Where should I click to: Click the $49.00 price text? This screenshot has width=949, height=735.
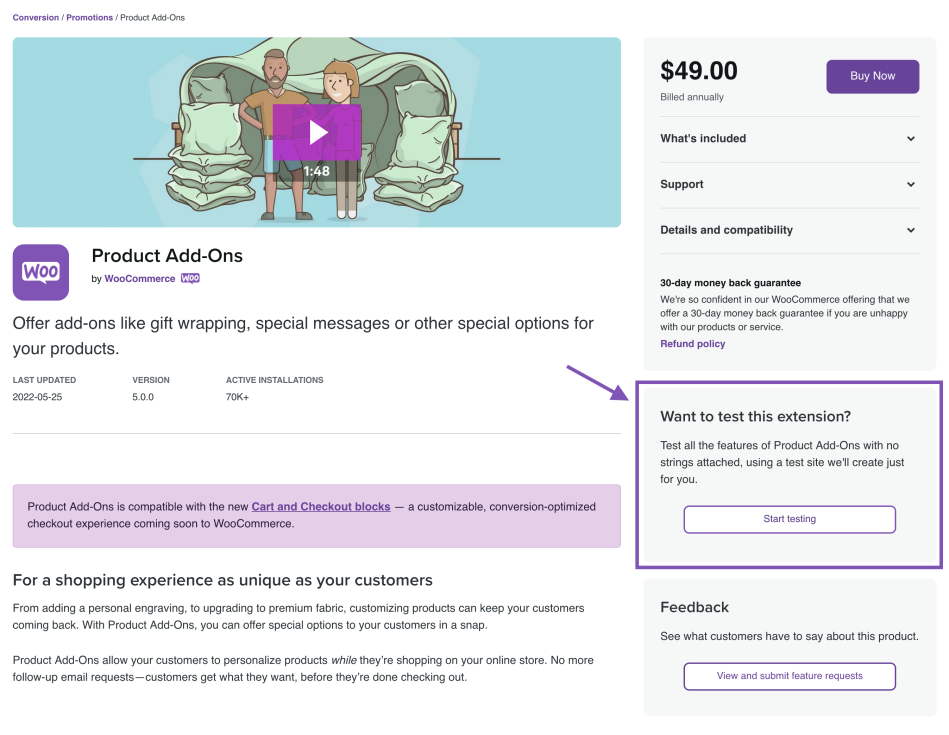click(699, 71)
